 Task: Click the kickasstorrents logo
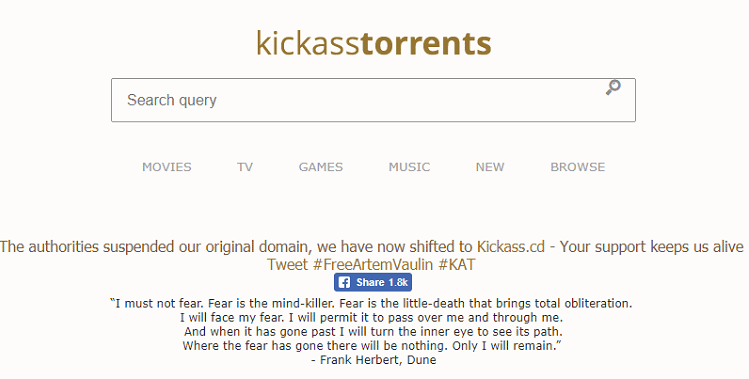pos(374,43)
